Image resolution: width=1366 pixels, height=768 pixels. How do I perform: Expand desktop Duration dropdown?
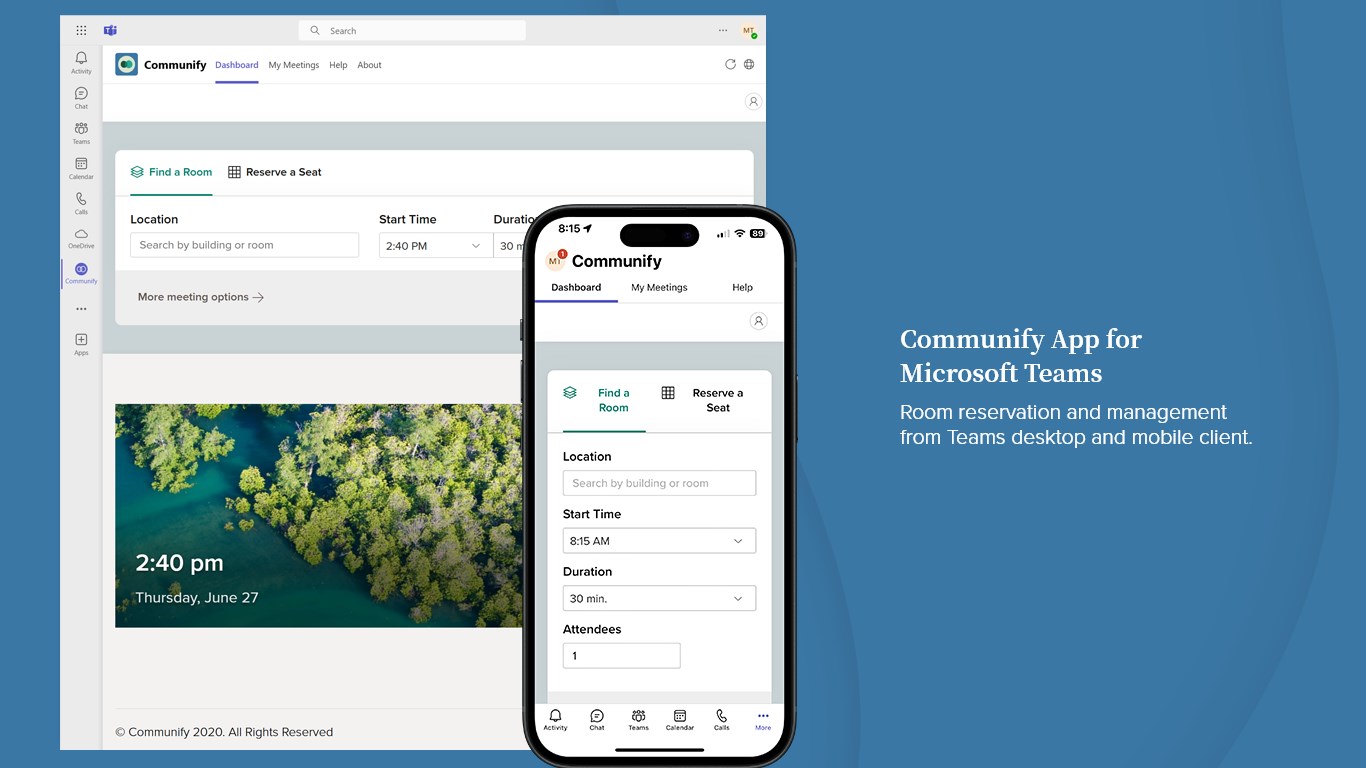pos(508,245)
